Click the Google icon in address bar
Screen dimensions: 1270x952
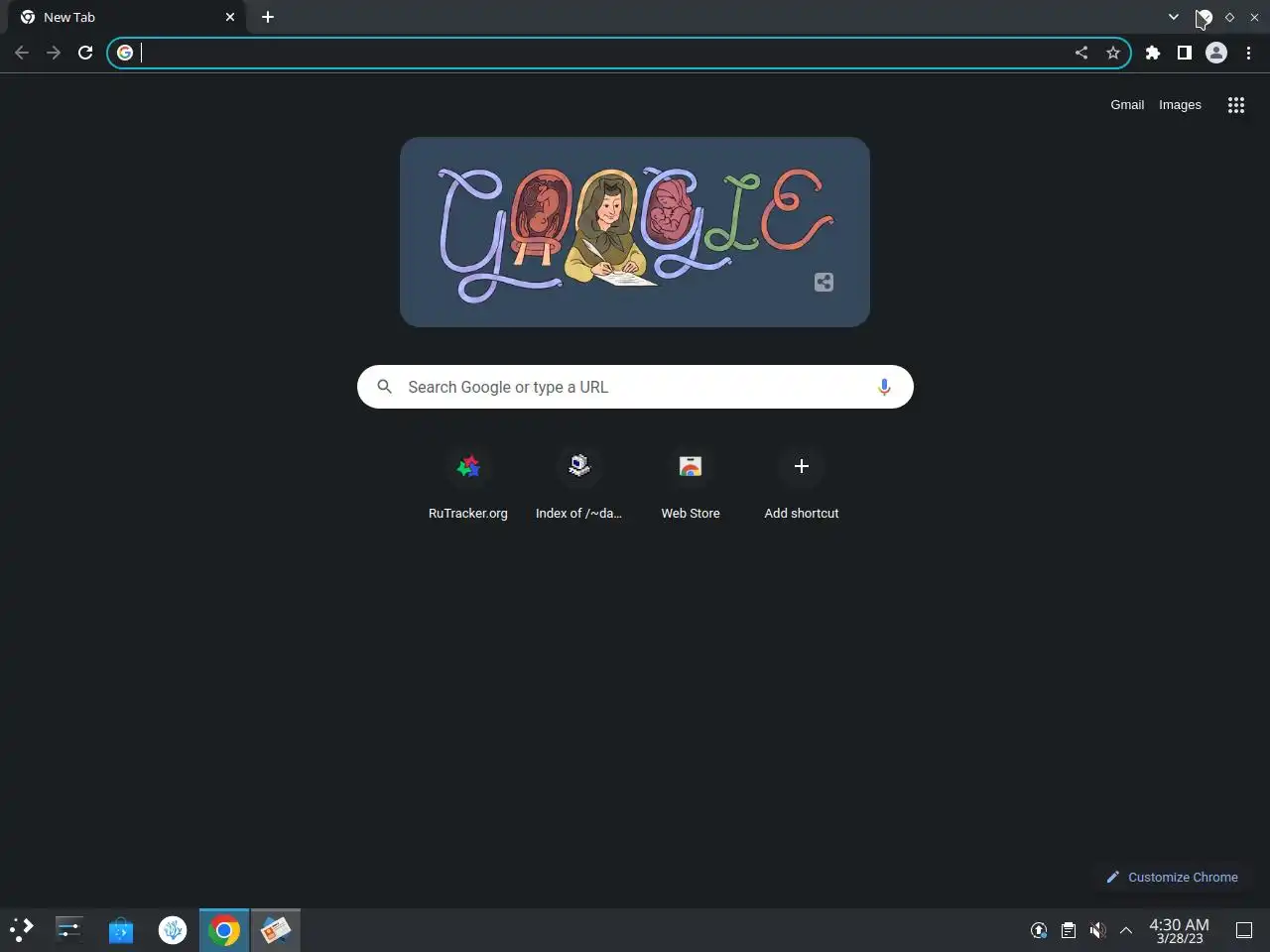125,53
